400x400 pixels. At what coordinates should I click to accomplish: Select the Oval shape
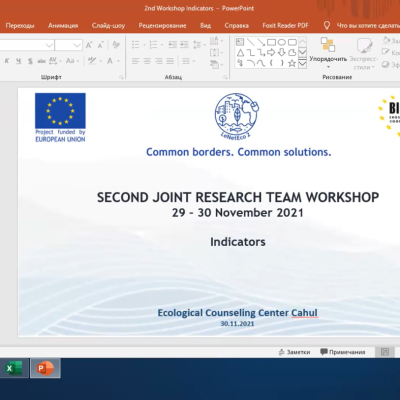coord(282,42)
